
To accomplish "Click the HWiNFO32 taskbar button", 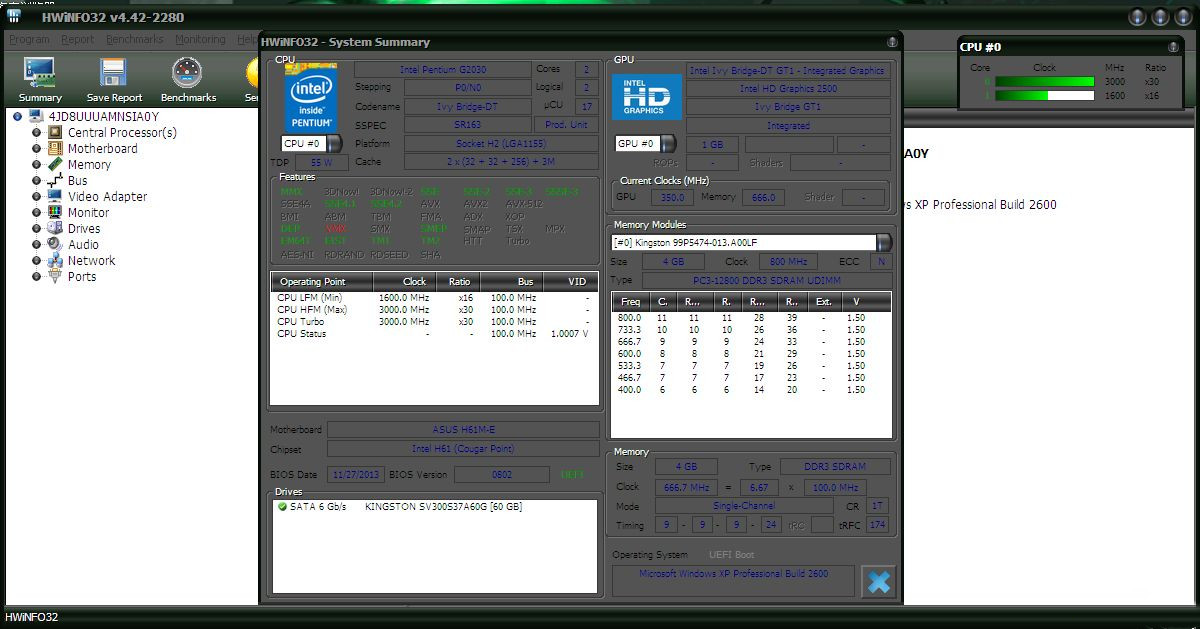I will (30, 619).
